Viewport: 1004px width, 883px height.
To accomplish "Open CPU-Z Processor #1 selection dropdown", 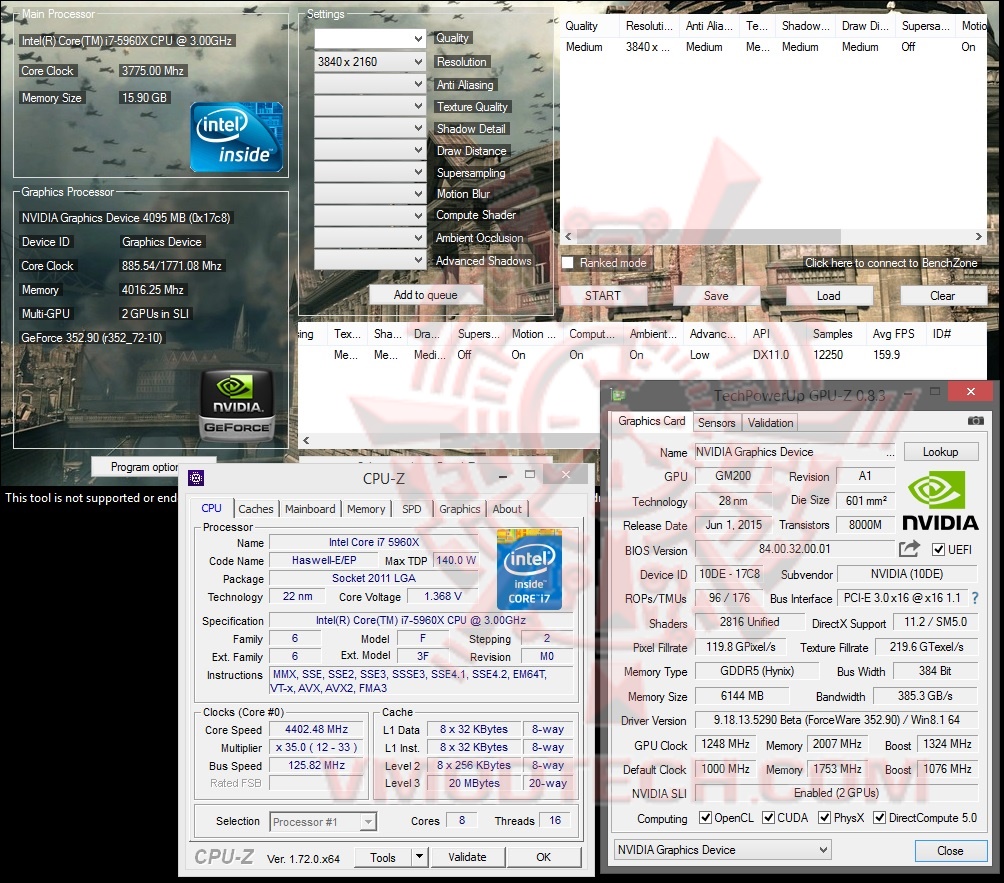I will [x=323, y=822].
